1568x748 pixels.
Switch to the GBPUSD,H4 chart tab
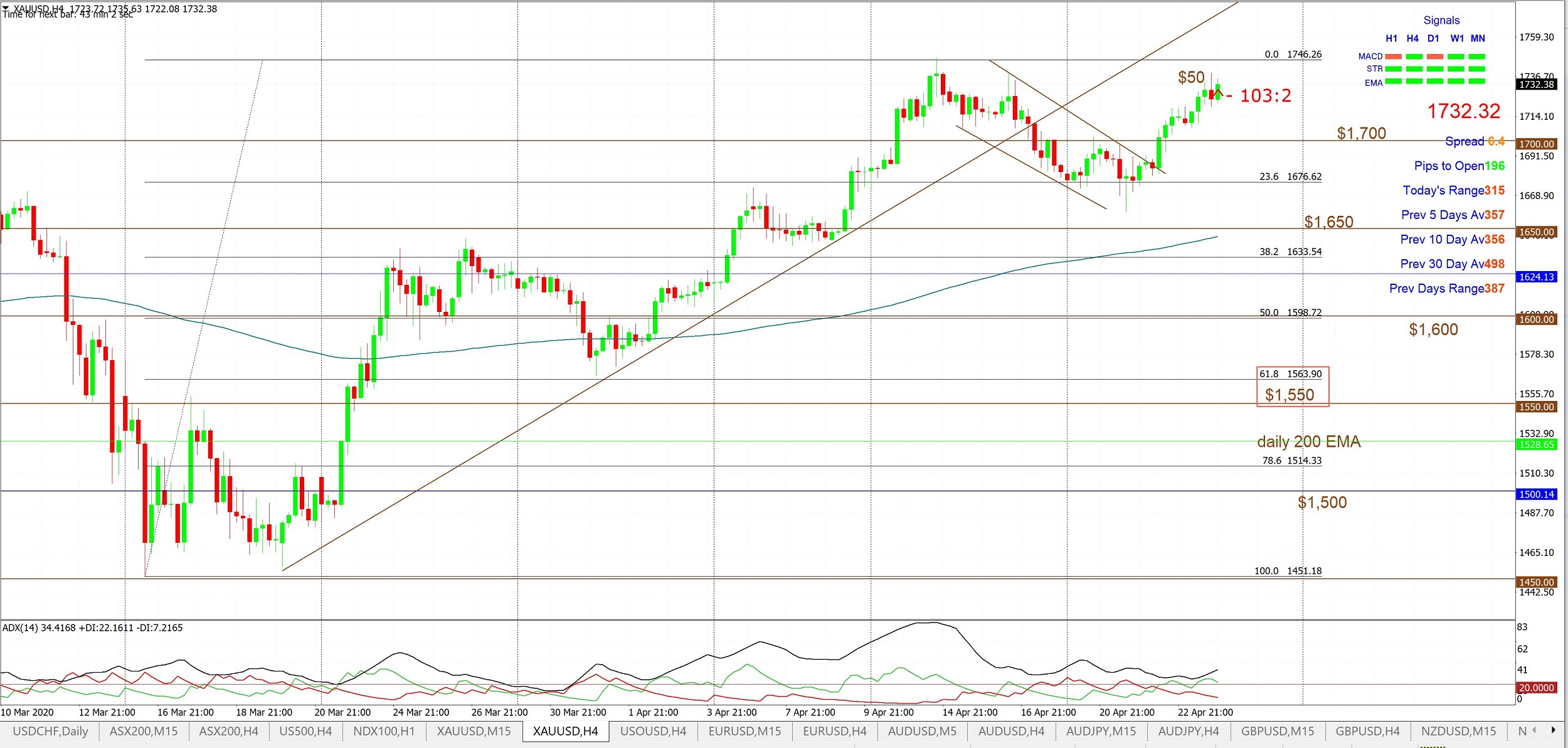click(x=1367, y=731)
